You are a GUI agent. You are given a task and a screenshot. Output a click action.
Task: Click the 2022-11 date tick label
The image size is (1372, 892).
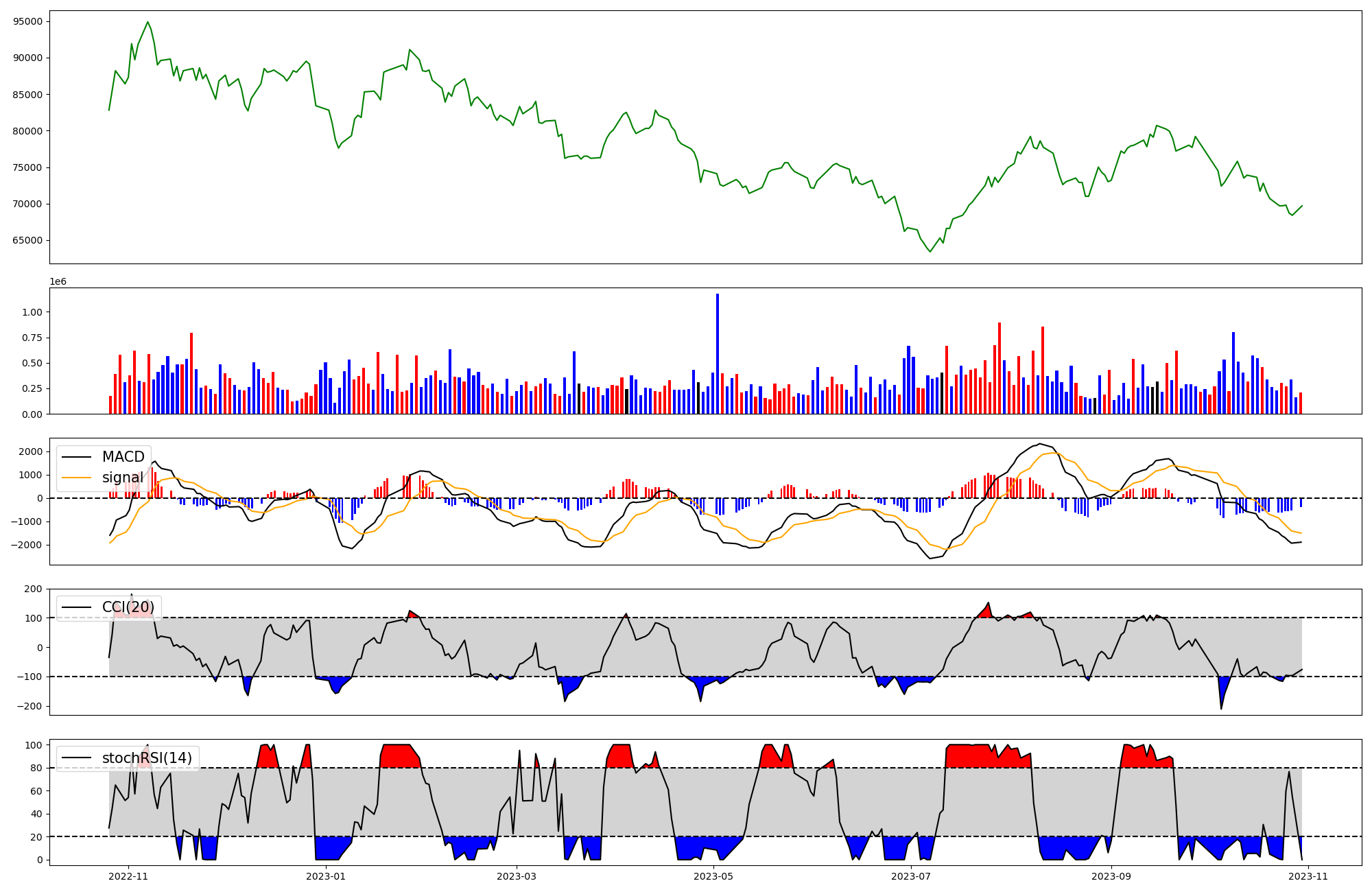(x=128, y=876)
